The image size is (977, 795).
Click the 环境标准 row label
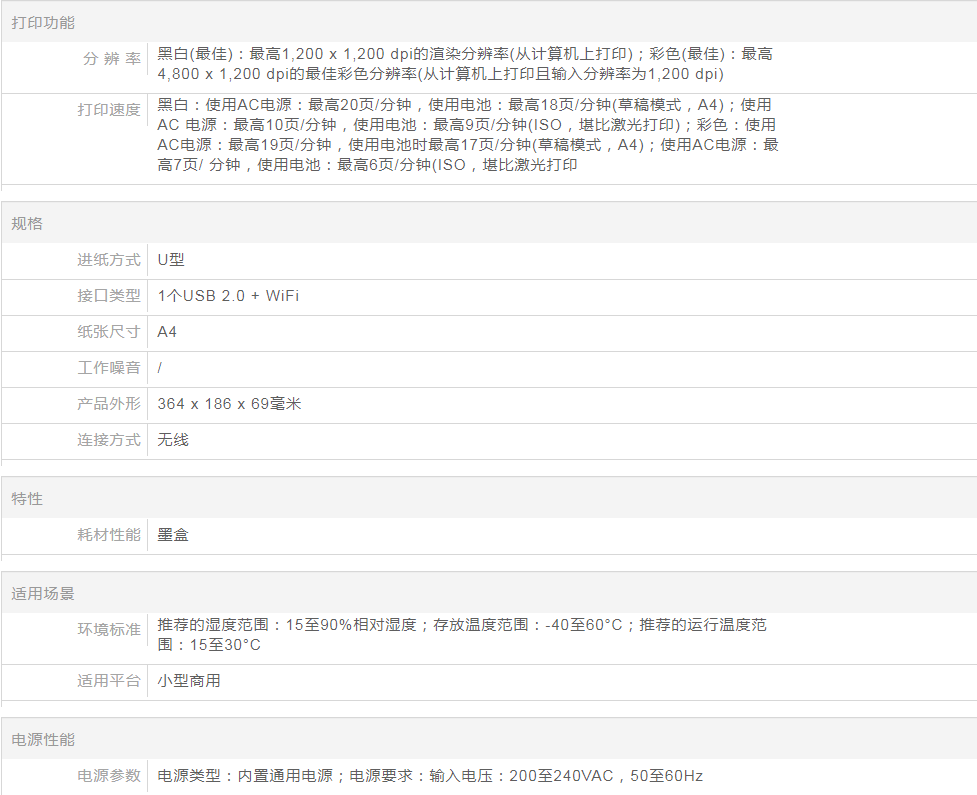[x=109, y=630]
